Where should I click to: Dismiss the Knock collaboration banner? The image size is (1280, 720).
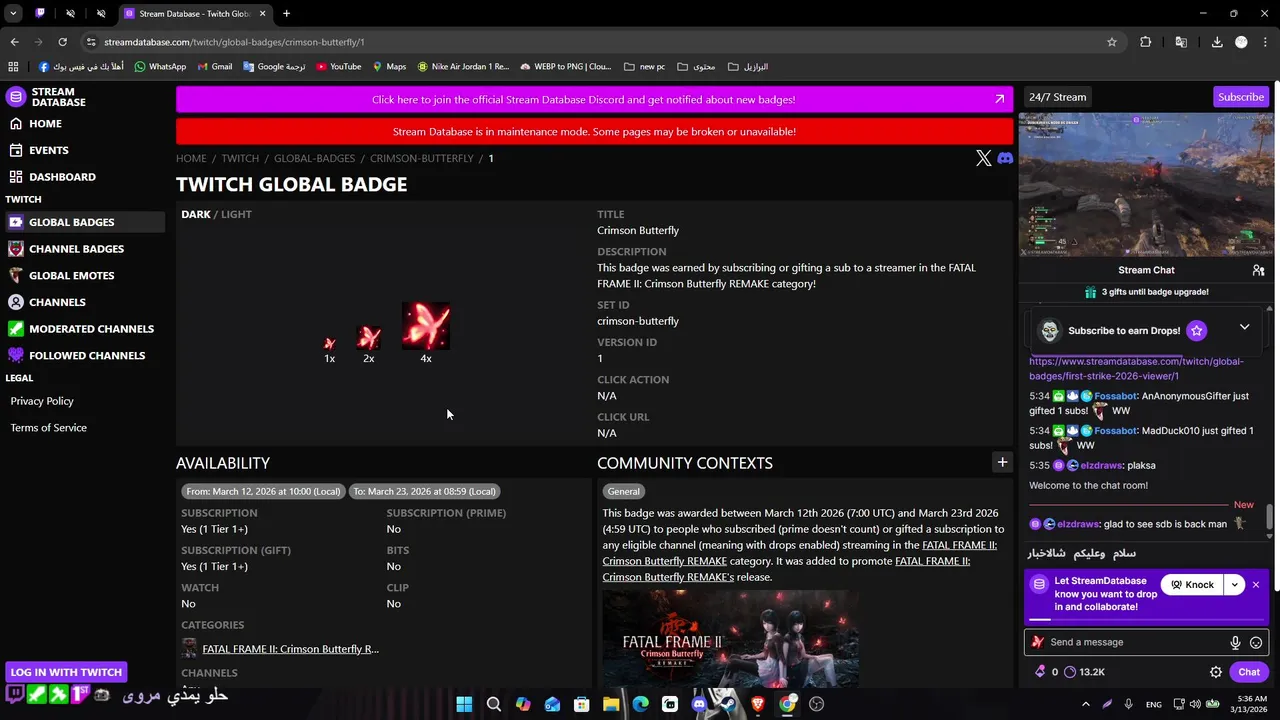point(1256,585)
